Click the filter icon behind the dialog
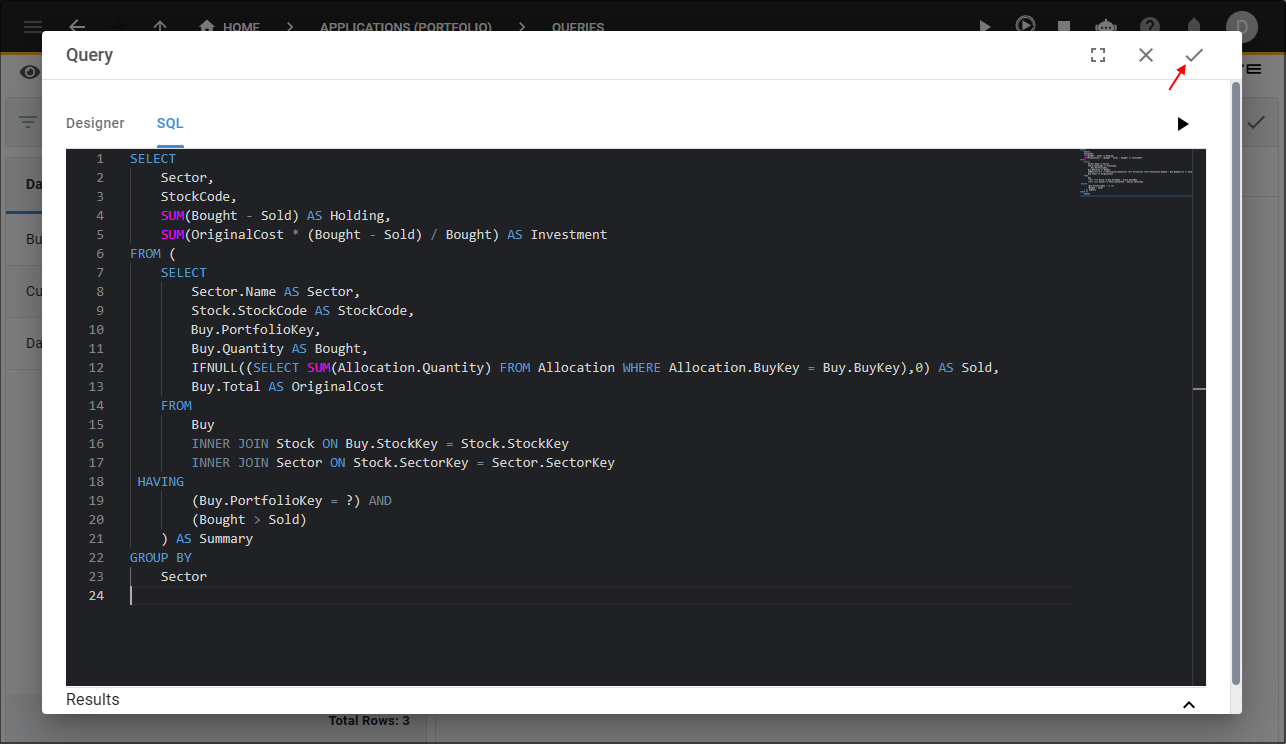This screenshot has height=744, width=1286. 28,122
